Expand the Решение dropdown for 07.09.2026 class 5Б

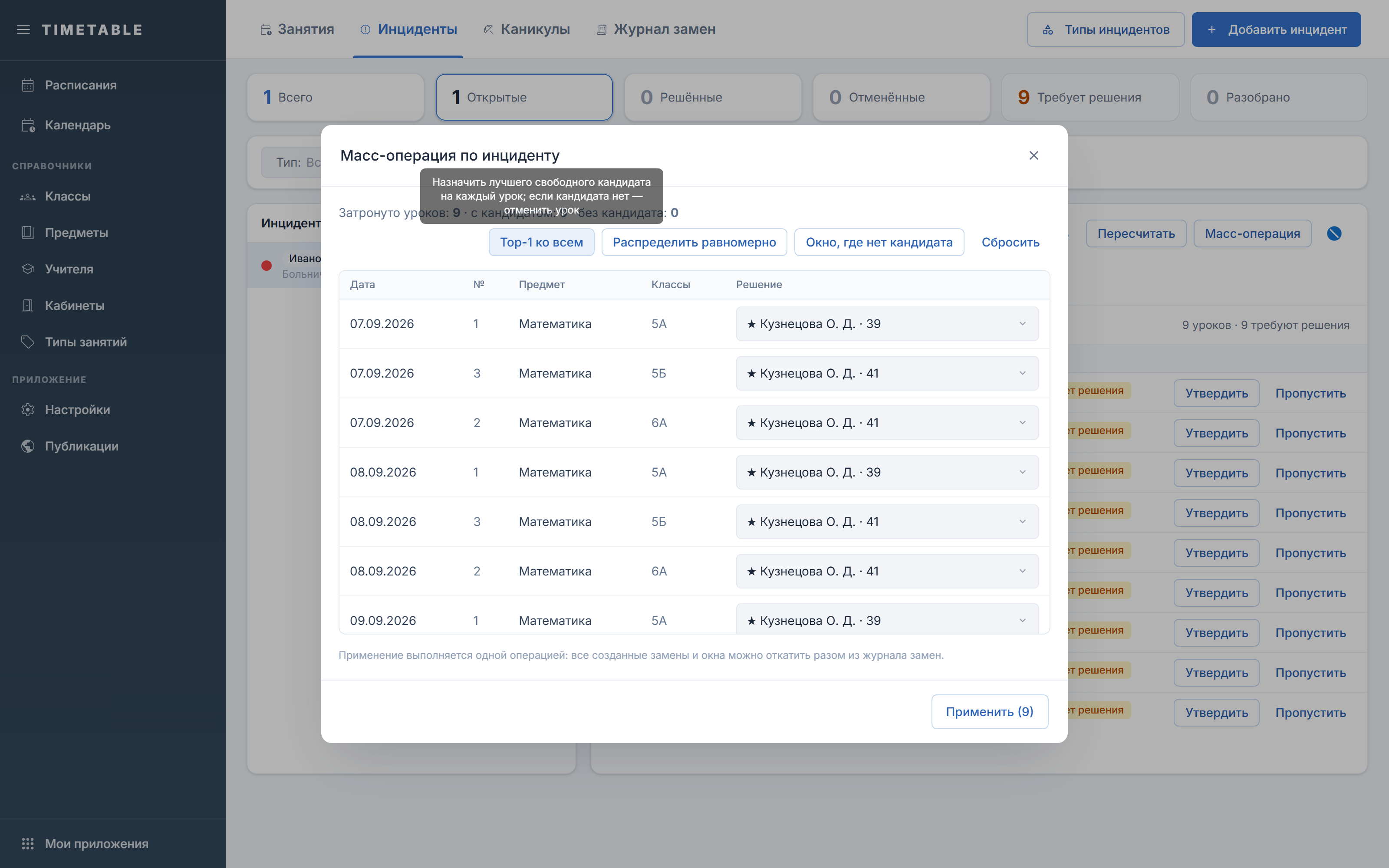click(x=887, y=373)
